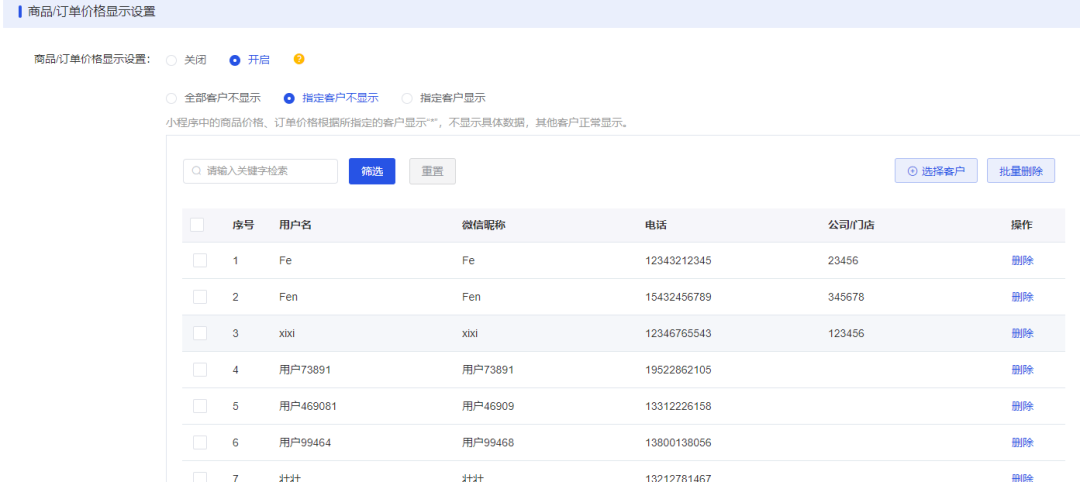Image resolution: width=1080 pixels, height=482 pixels.
Task: Tick the checkbox for row Fen
Action: point(200,297)
